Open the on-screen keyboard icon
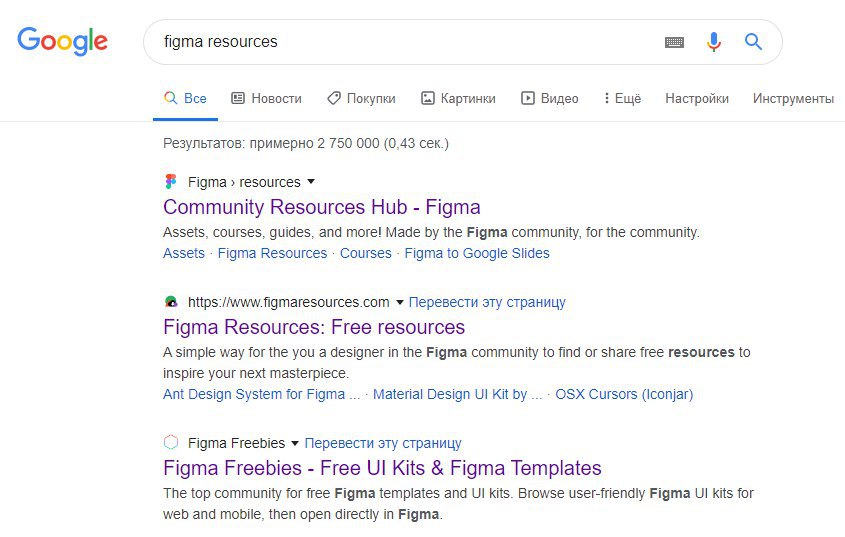 [x=674, y=42]
